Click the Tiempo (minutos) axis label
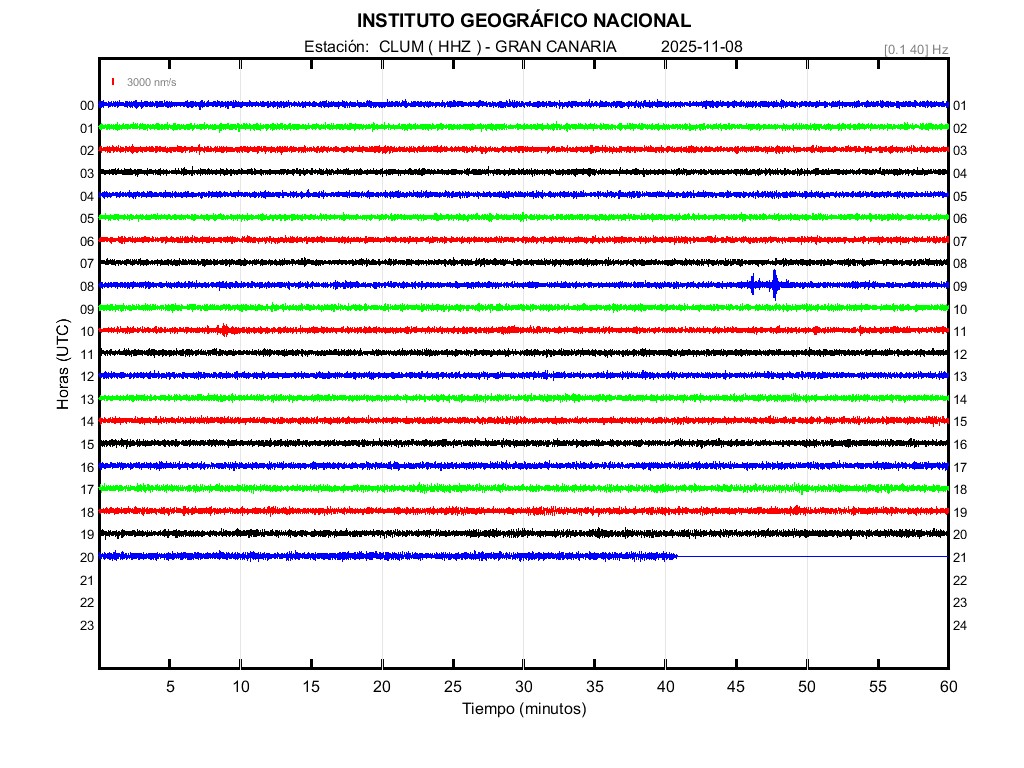The image size is (1024, 768). pos(523,709)
